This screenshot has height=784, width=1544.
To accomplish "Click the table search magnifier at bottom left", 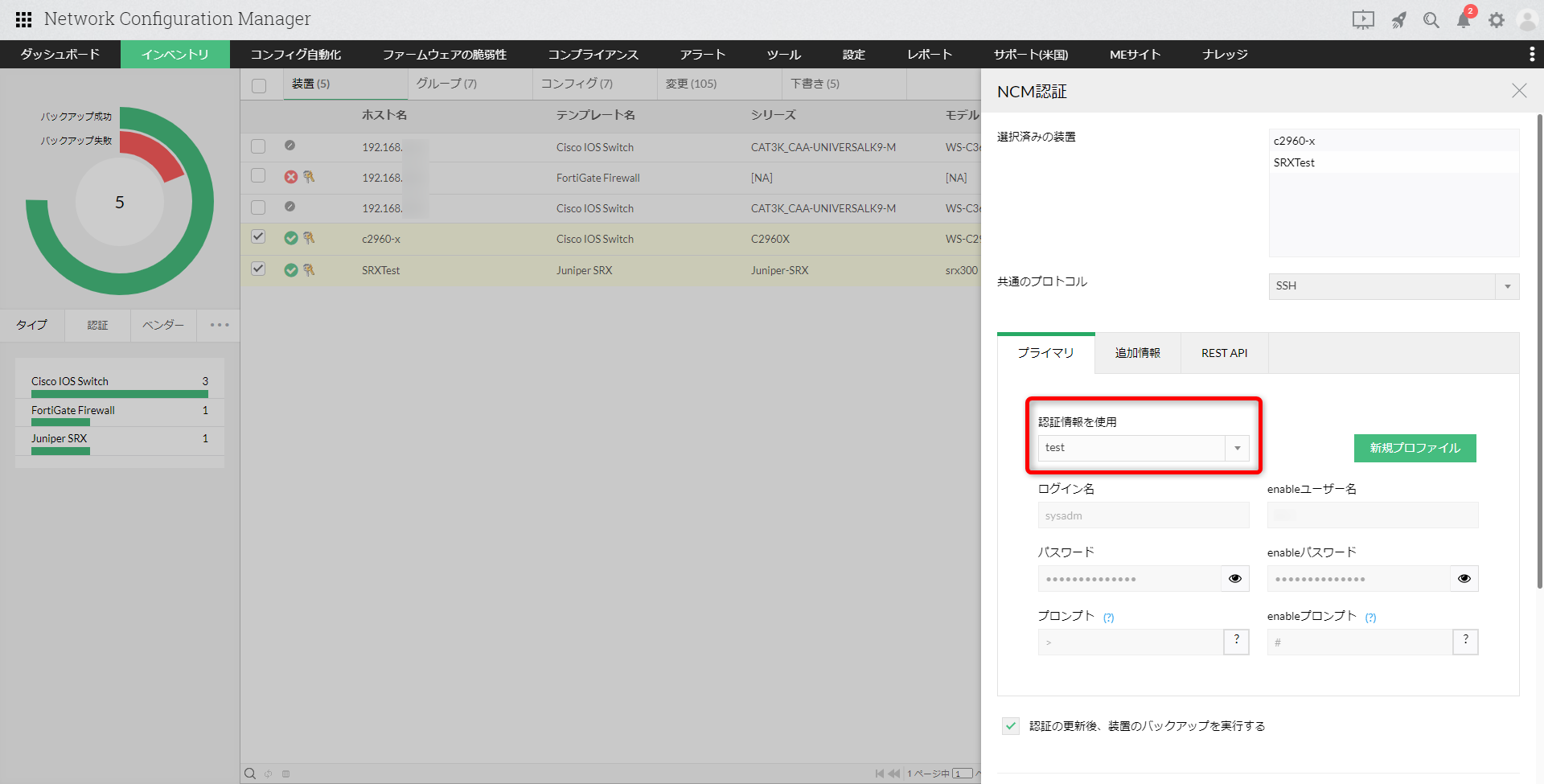I will (250, 774).
